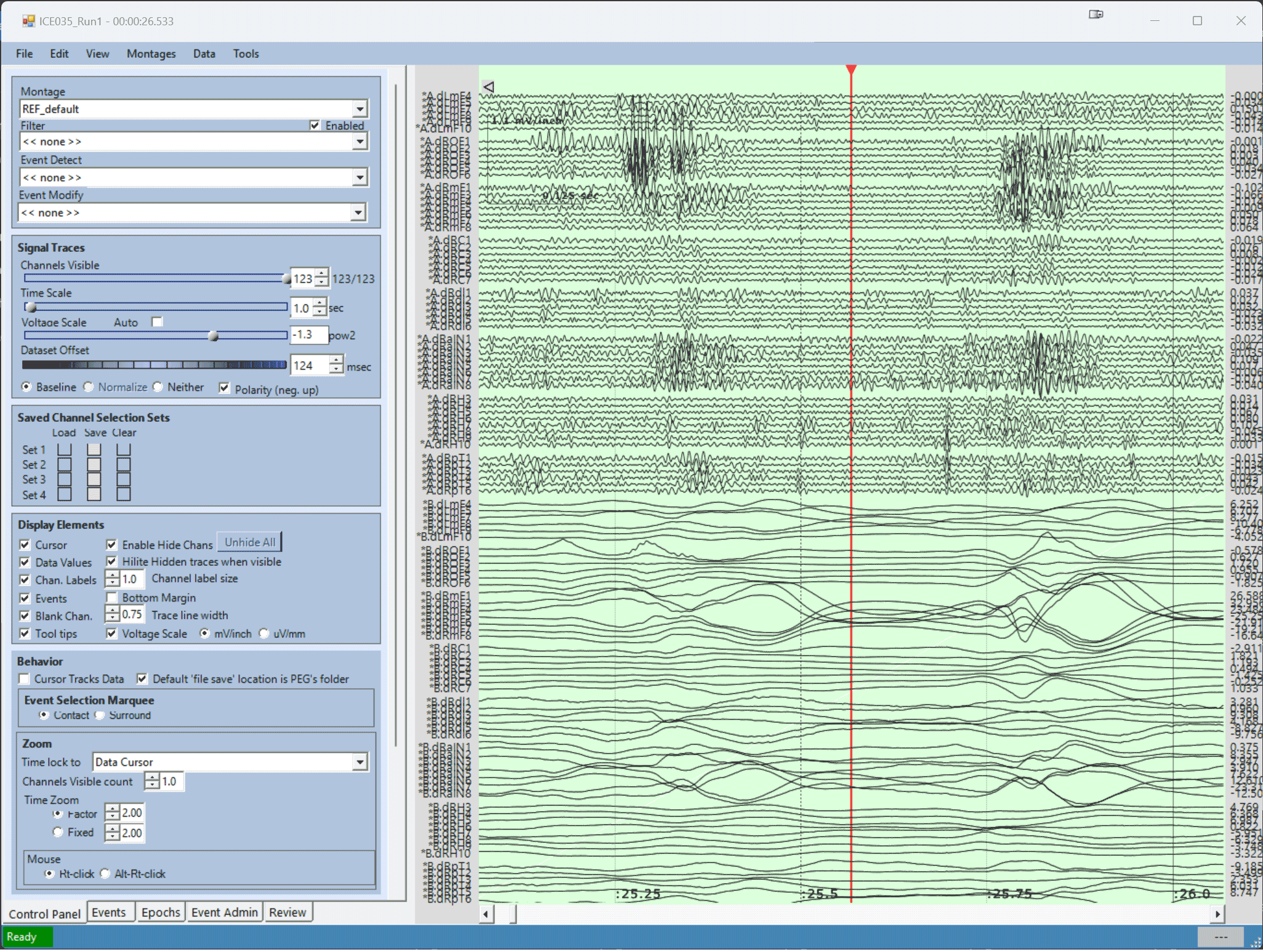Toggle the Auto voltage scale checkbox
The image size is (1263, 952).
pos(158,322)
